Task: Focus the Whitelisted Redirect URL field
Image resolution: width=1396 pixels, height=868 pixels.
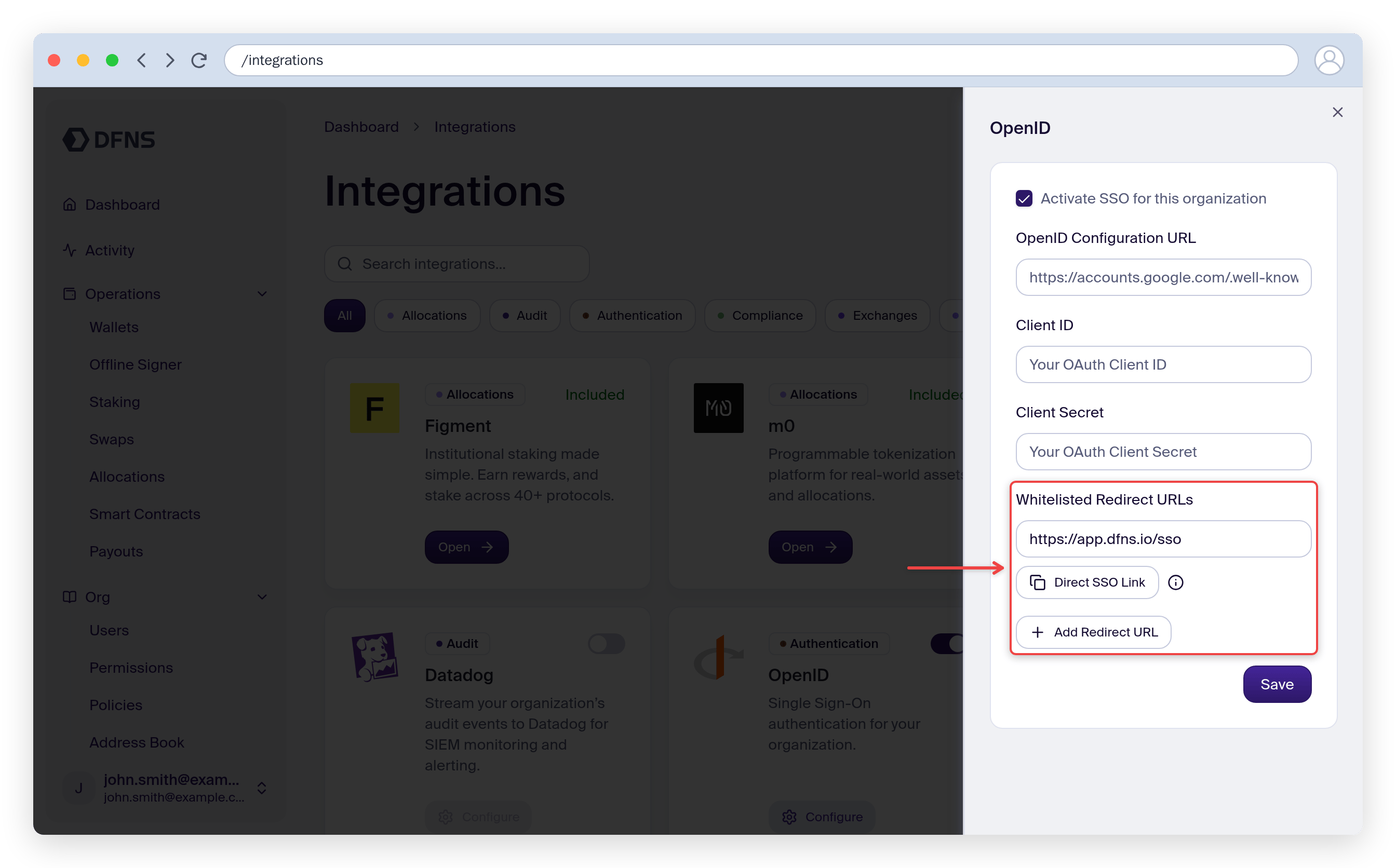Action: point(1163,539)
